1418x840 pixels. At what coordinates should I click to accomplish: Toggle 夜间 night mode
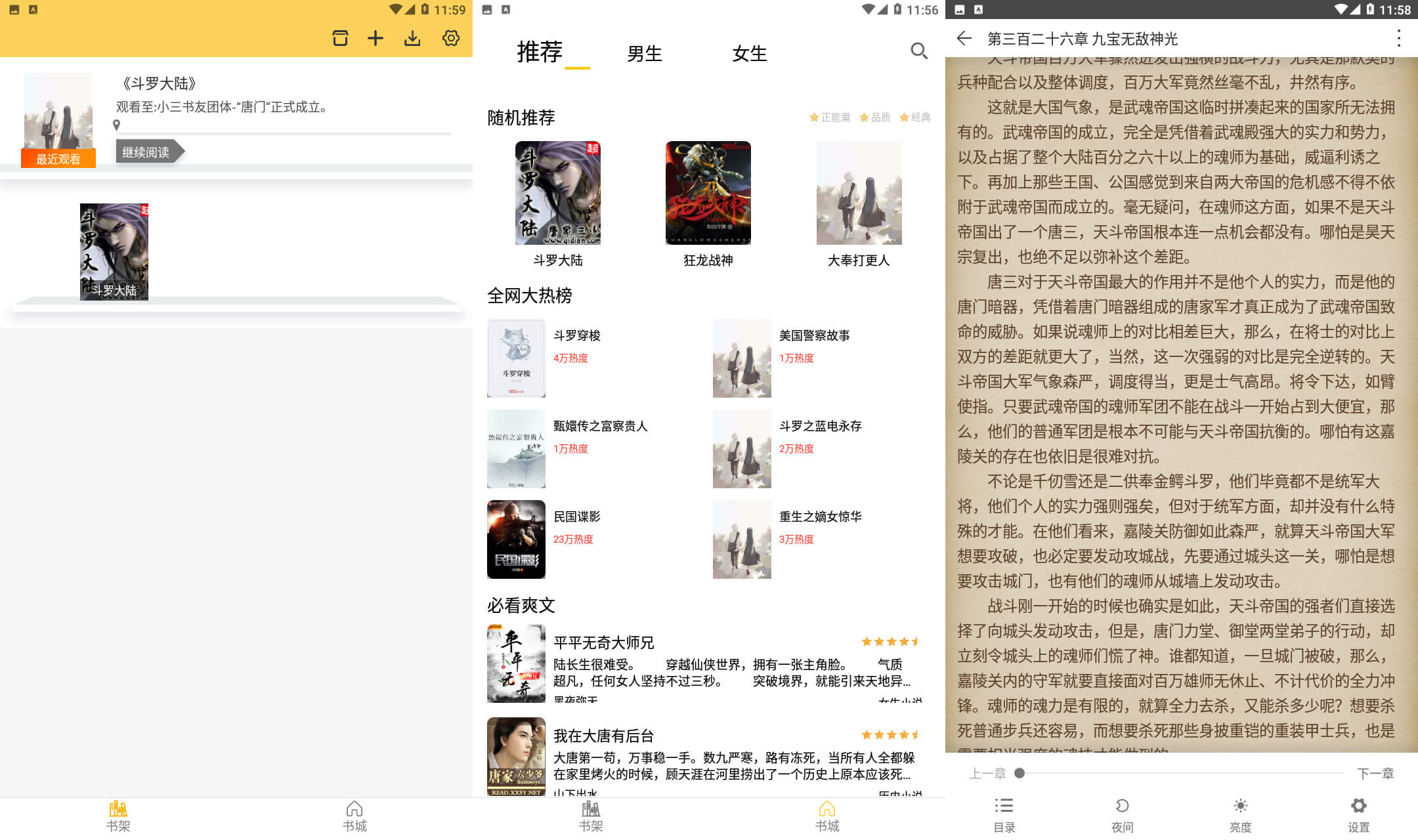(x=1122, y=814)
